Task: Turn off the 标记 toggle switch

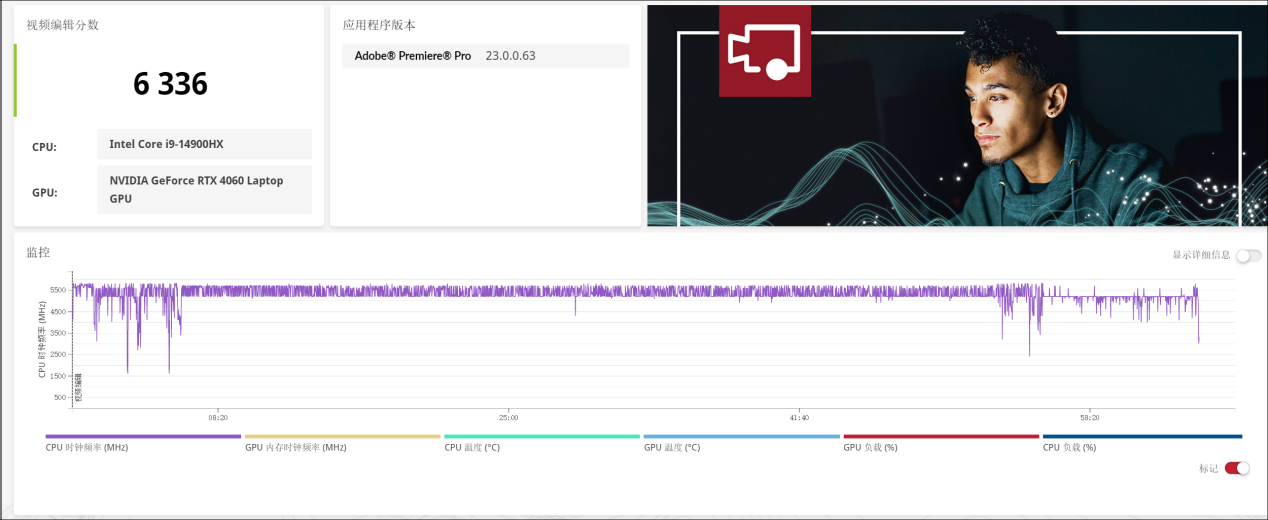Action: coord(1237,468)
